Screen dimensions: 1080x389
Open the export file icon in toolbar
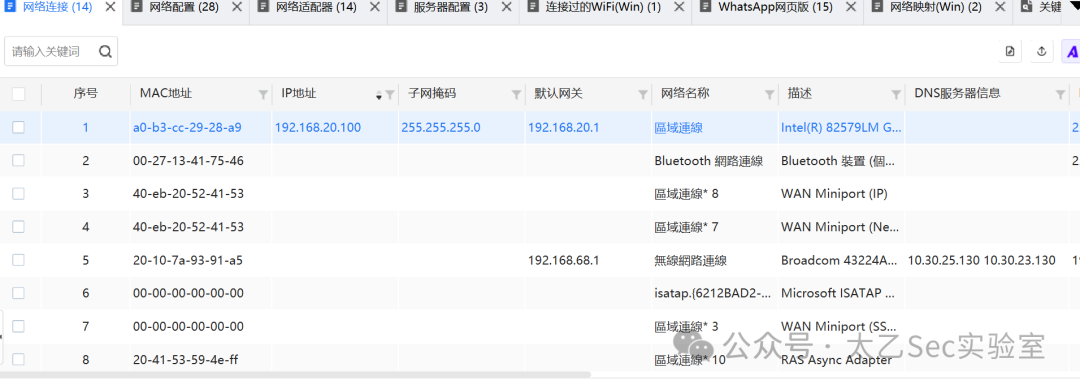(x=1010, y=52)
